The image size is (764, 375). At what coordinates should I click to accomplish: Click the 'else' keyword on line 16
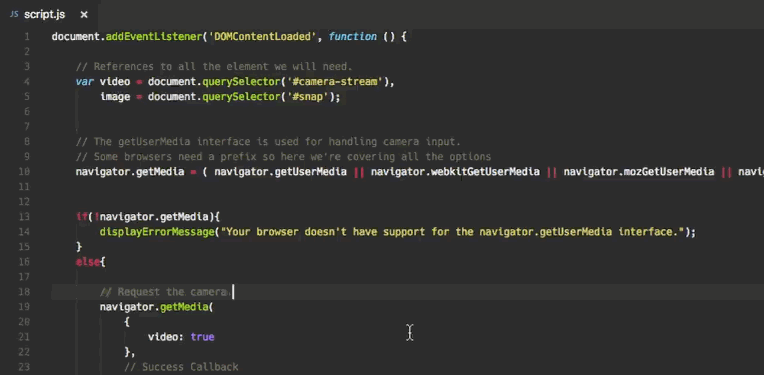pyautogui.click(x=88, y=262)
